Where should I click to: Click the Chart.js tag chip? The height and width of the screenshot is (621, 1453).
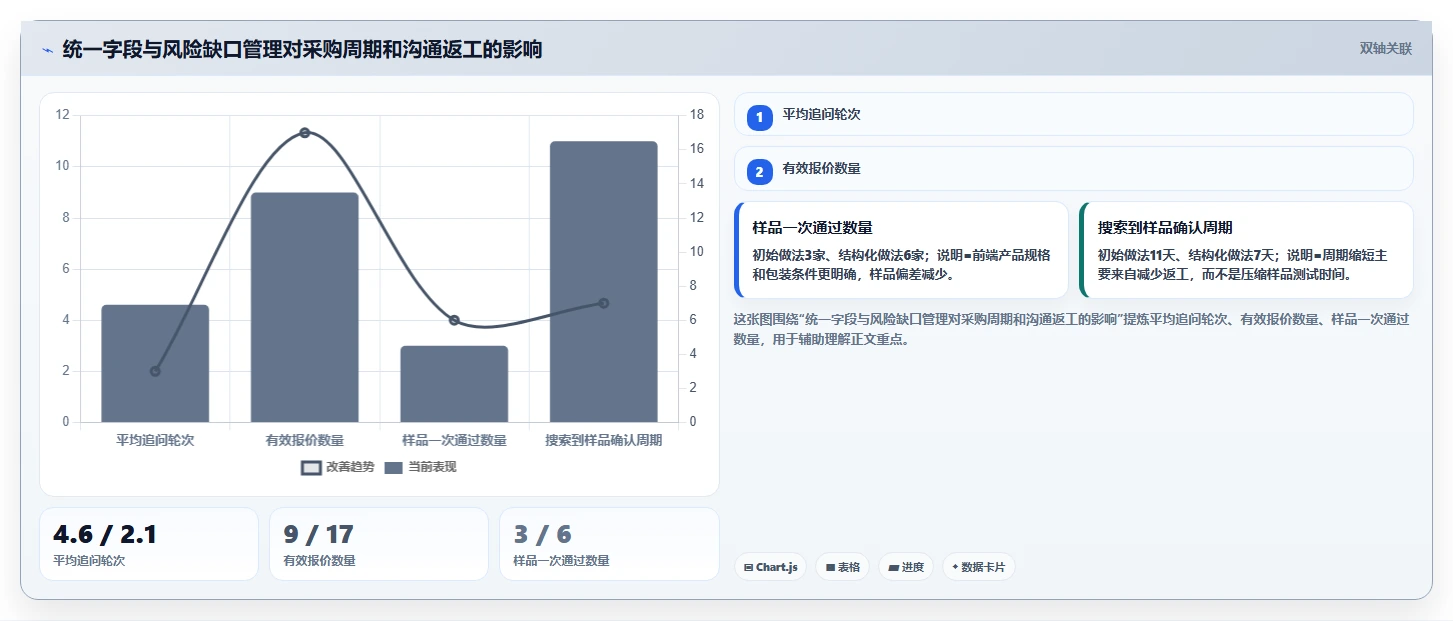770,567
